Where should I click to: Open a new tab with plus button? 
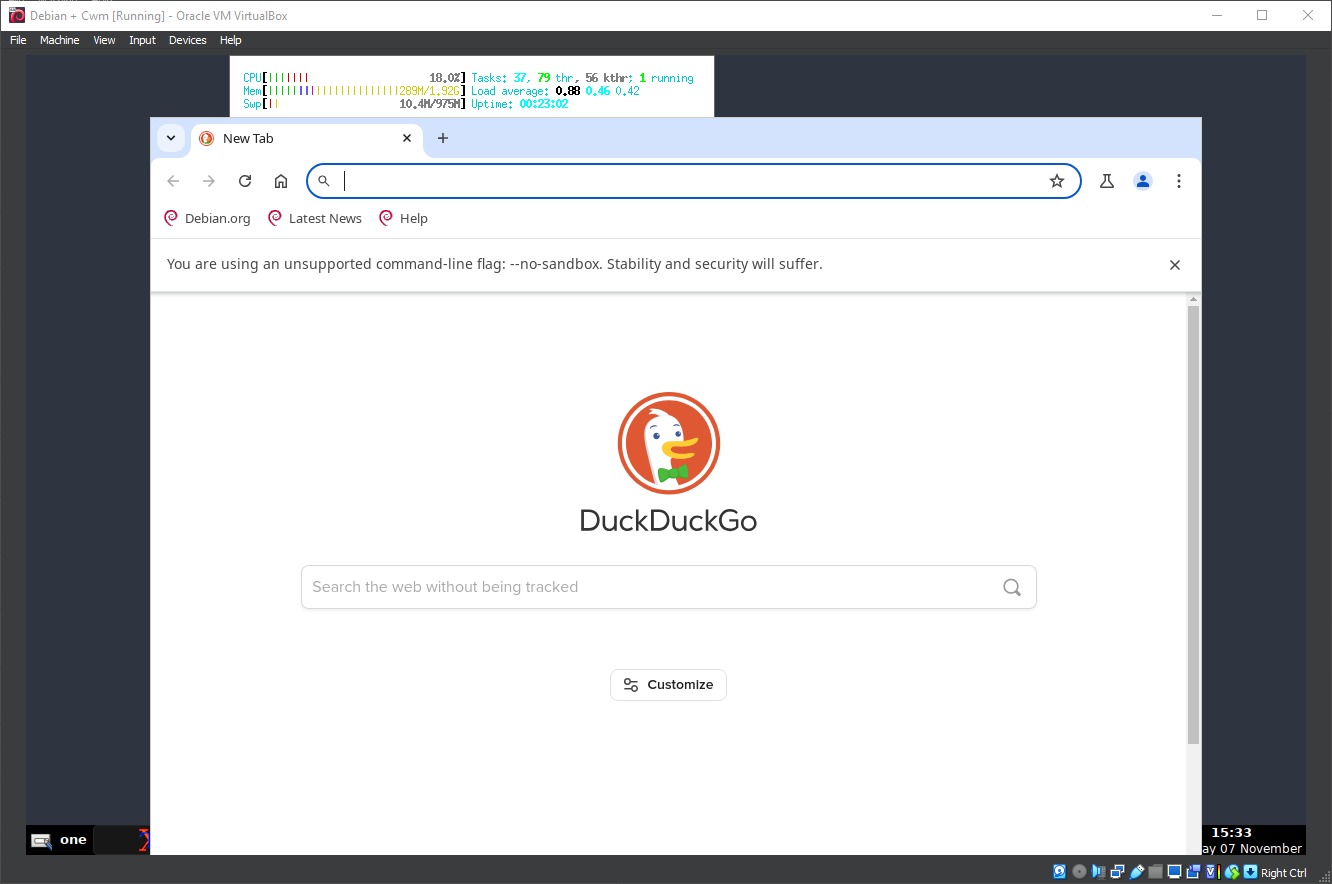[x=443, y=138]
